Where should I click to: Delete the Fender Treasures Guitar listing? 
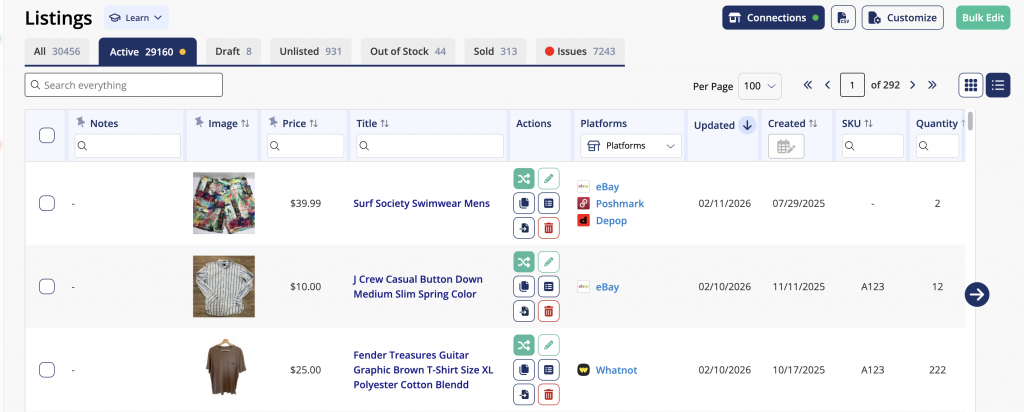point(548,394)
